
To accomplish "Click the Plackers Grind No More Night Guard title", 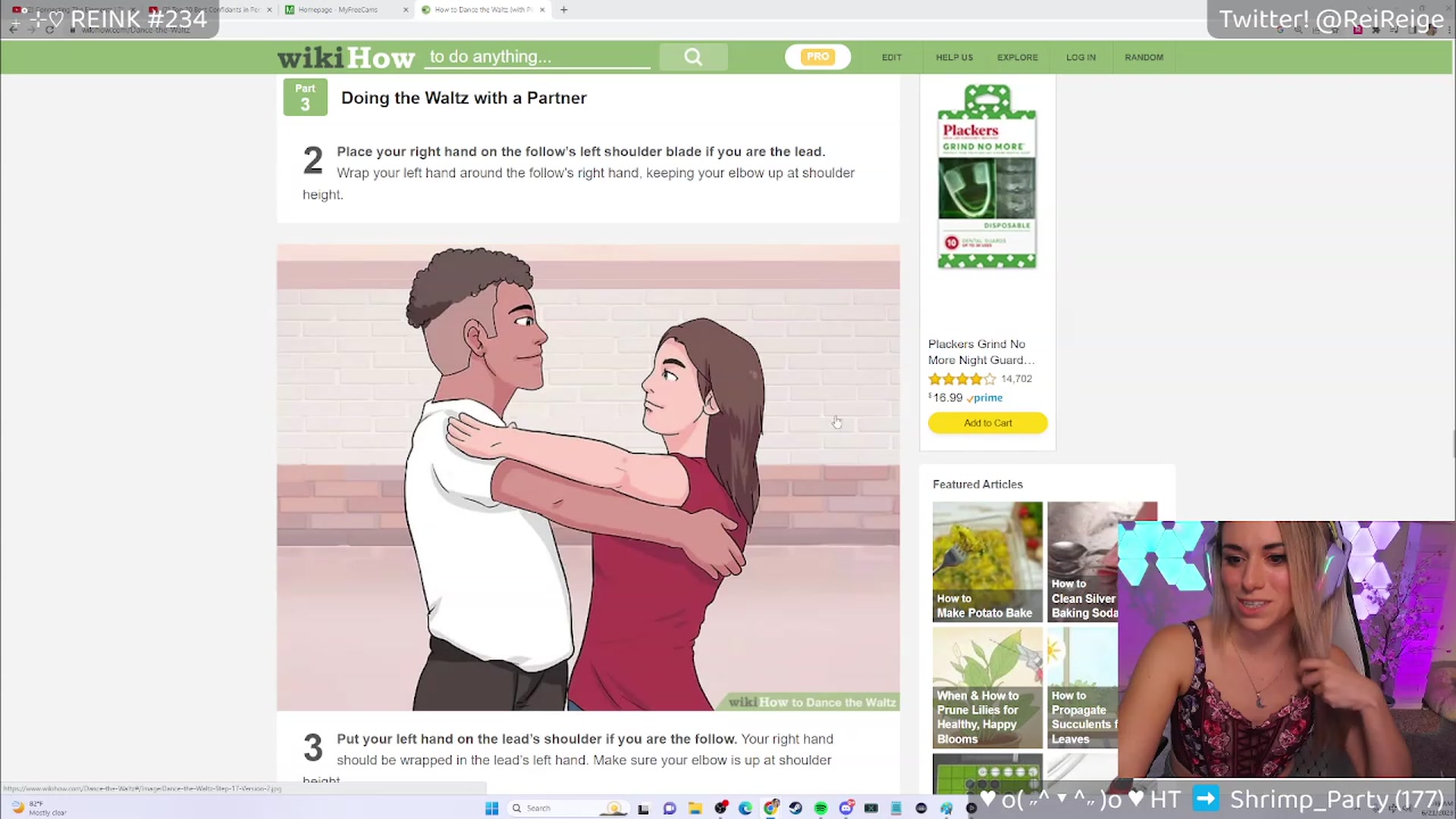I will click(x=981, y=352).
